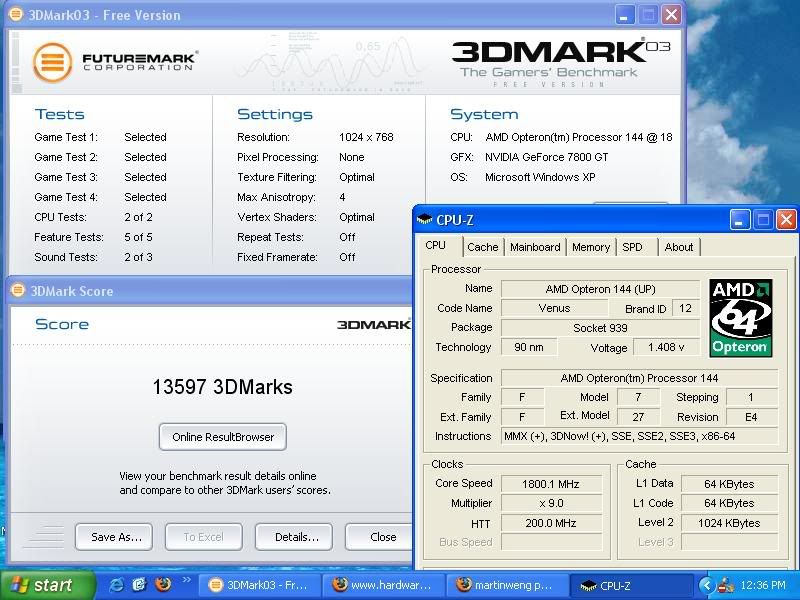Select the Memory tab in CPU-Z
800x600 pixels.
[591, 247]
